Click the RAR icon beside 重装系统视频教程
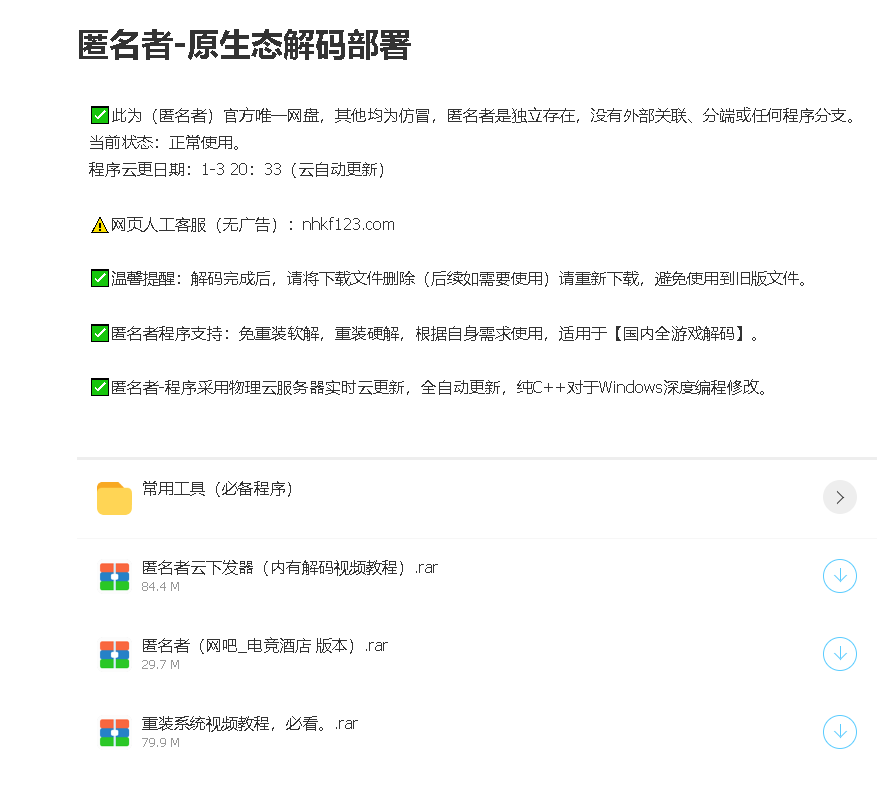The width and height of the screenshot is (879, 786). [114, 732]
